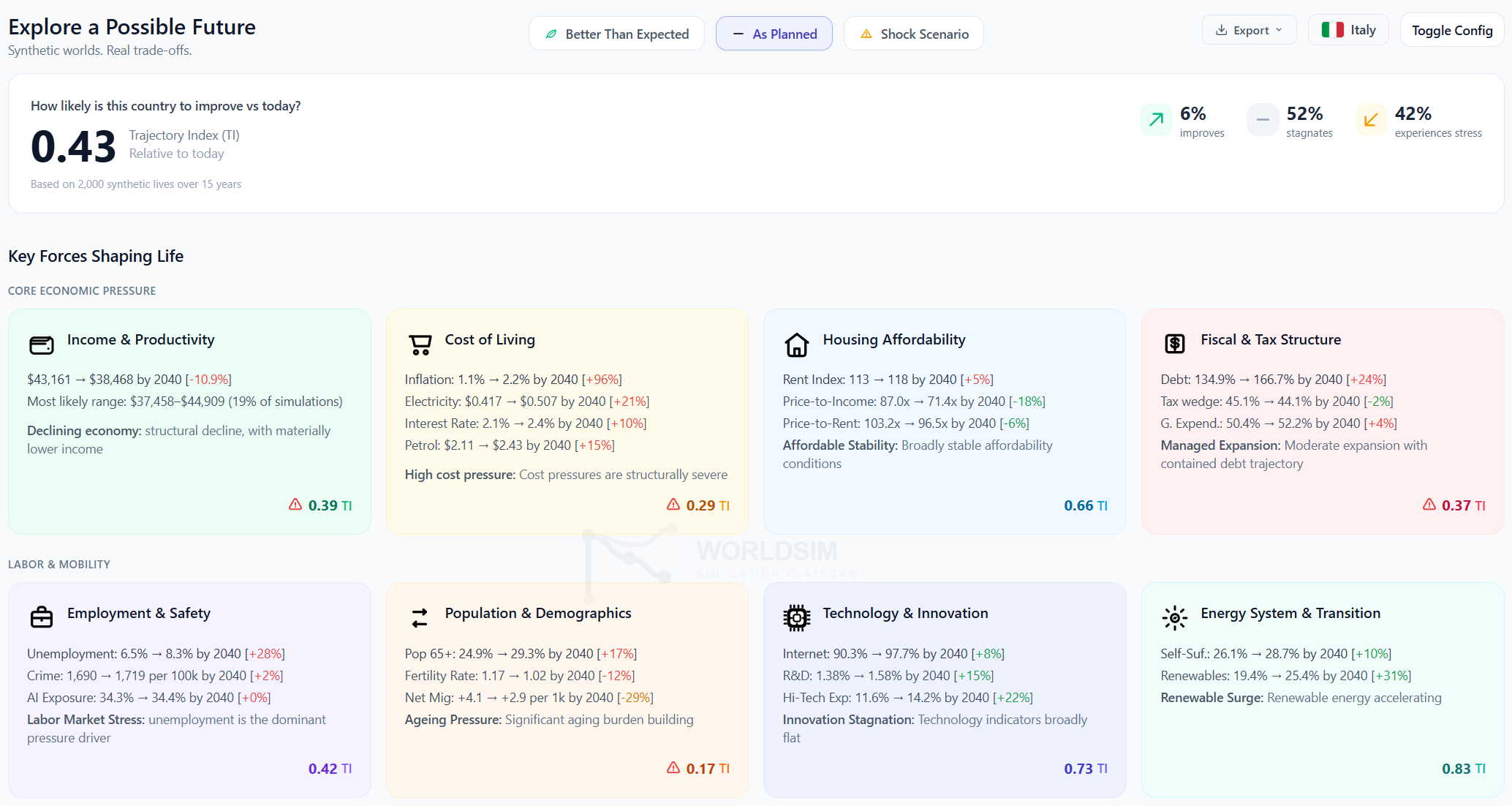The height and width of the screenshot is (806, 1512).
Task: Click the Cost of Living warning triangle
Action: (673, 505)
